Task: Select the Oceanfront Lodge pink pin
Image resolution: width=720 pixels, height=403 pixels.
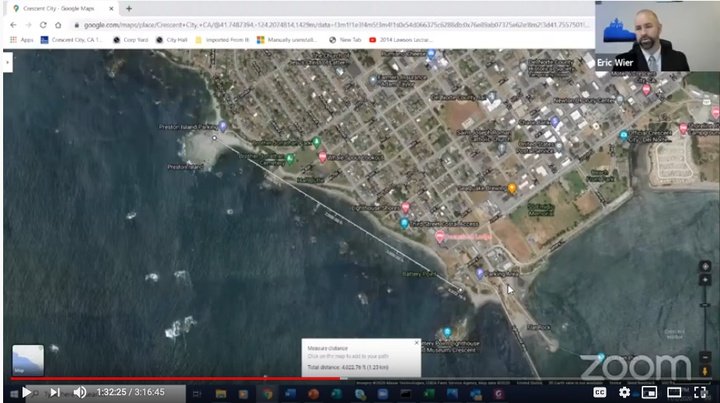Action: click(x=439, y=236)
